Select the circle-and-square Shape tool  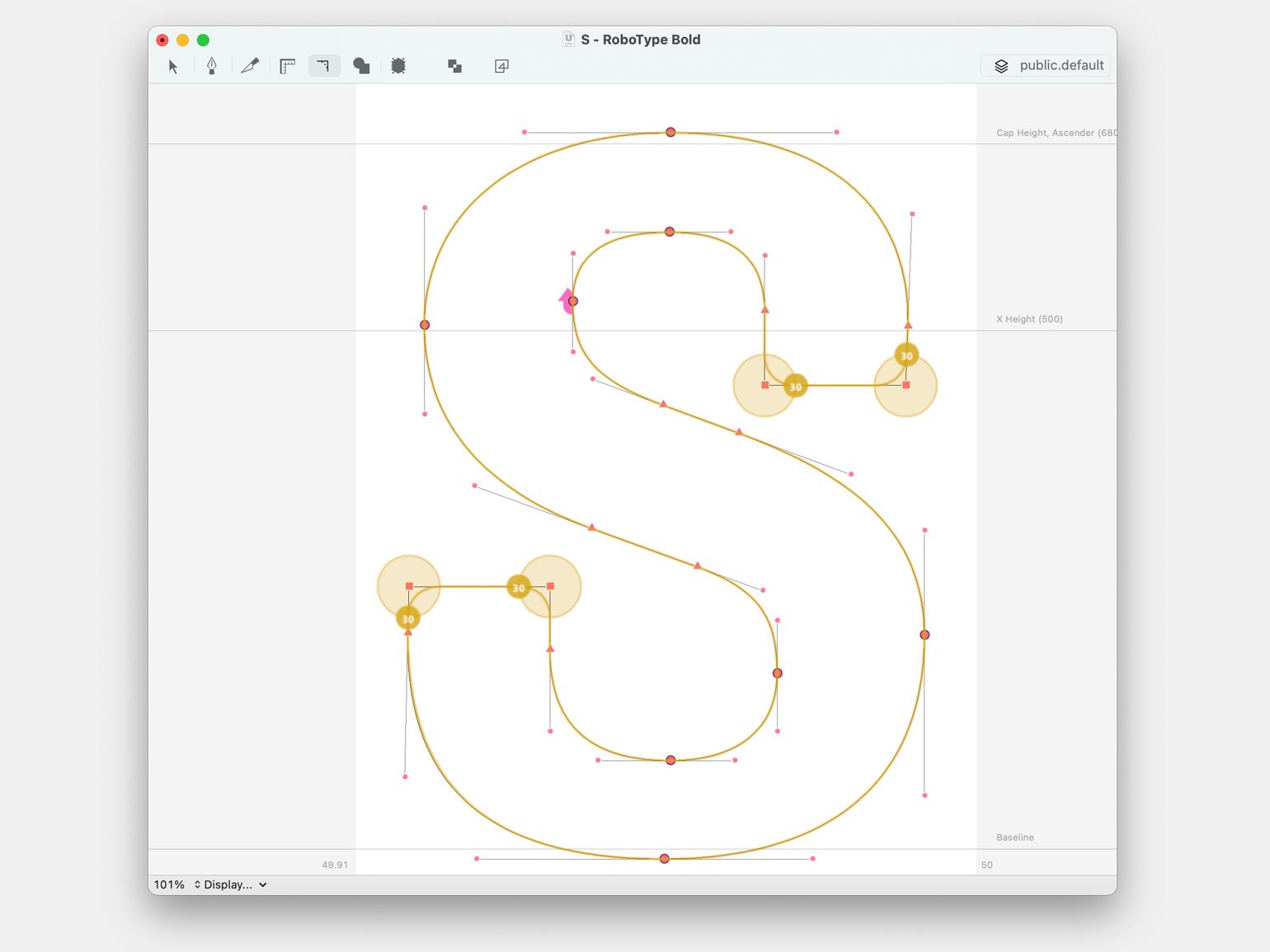361,66
